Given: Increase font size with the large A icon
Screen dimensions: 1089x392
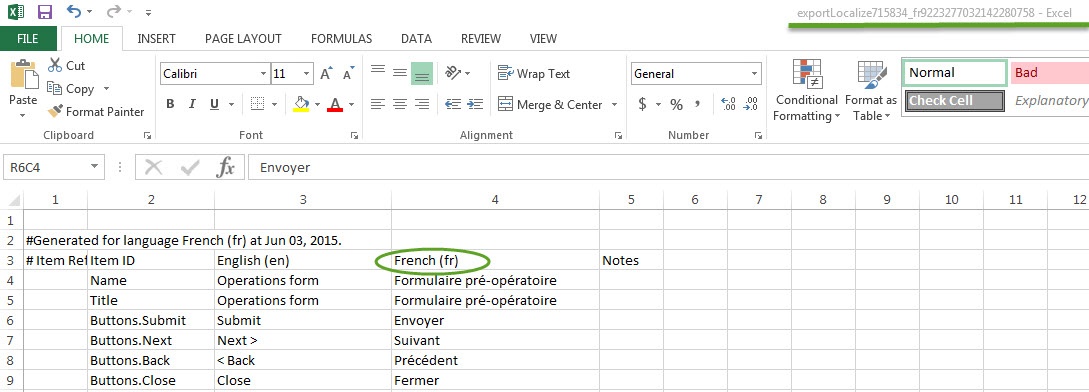Looking at the screenshot, I should click(326, 74).
